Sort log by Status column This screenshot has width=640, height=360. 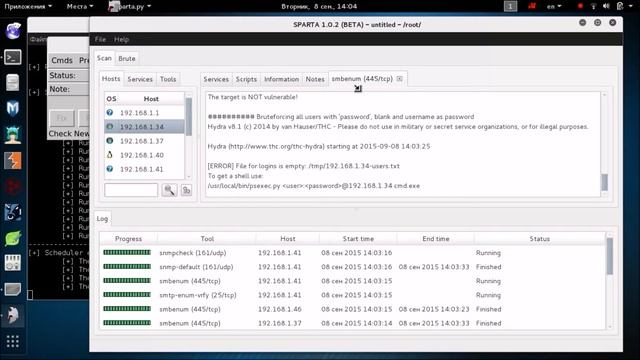coord(539,239)
